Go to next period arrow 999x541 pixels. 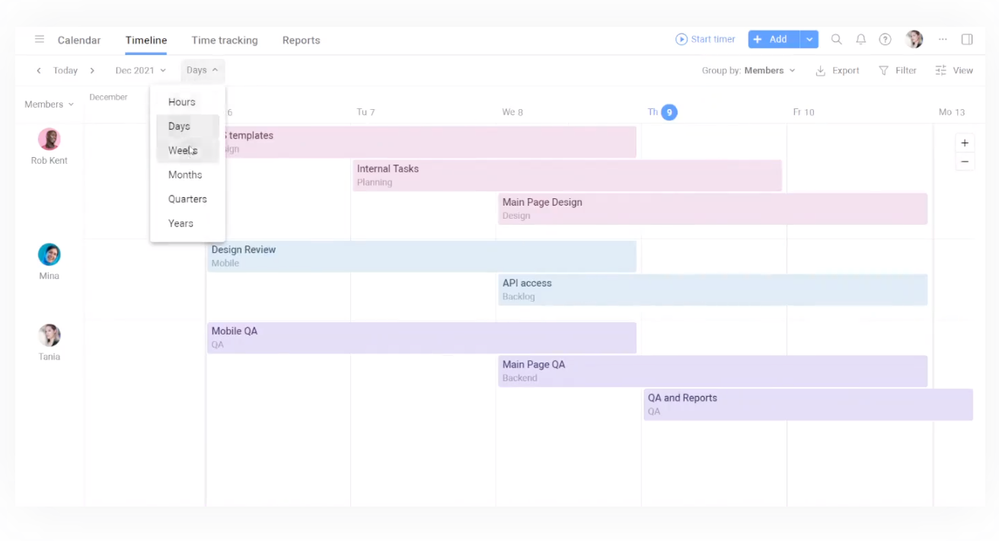92,71
